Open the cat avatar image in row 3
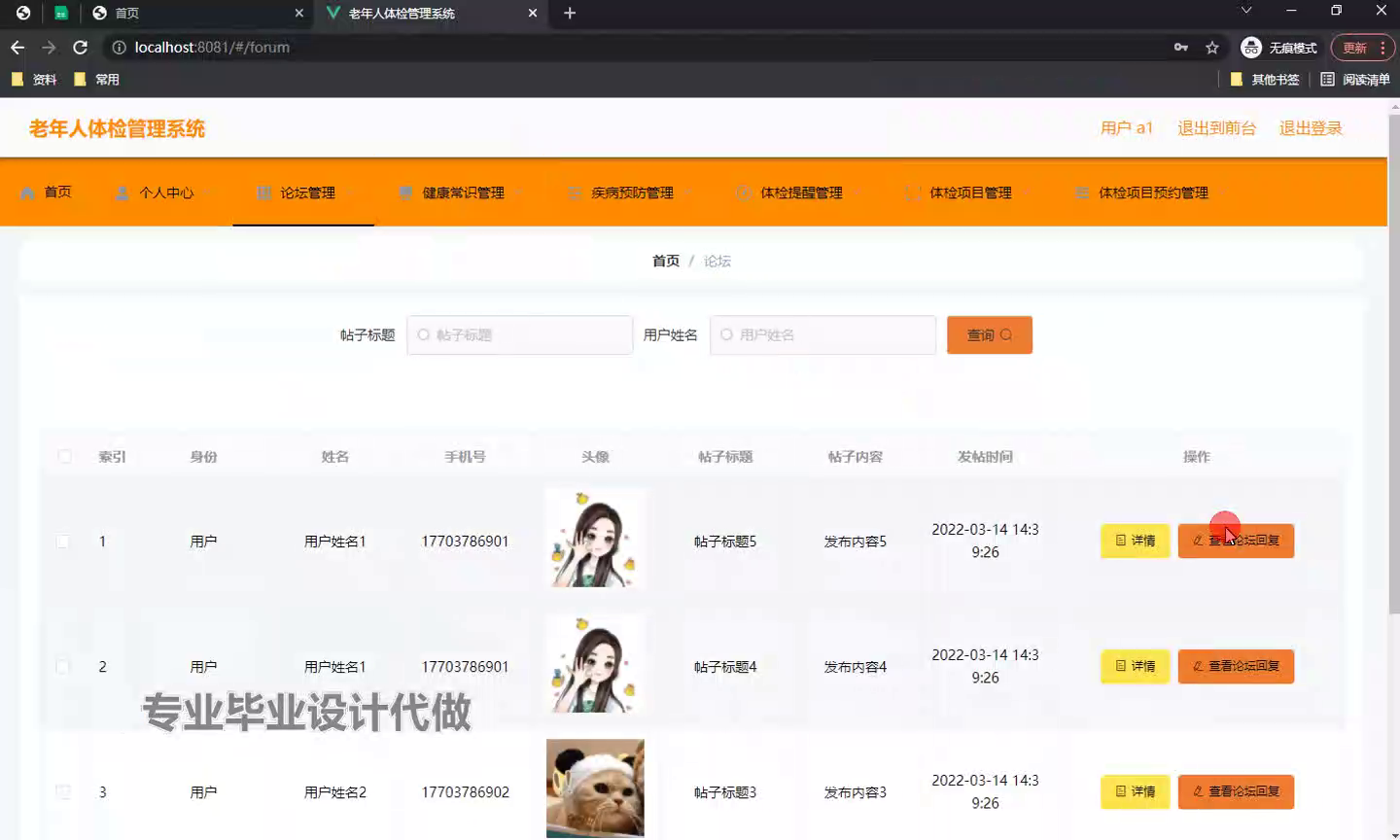This screenshot has width=1400, height=840. pyautogui.click(x=595, y=788)
